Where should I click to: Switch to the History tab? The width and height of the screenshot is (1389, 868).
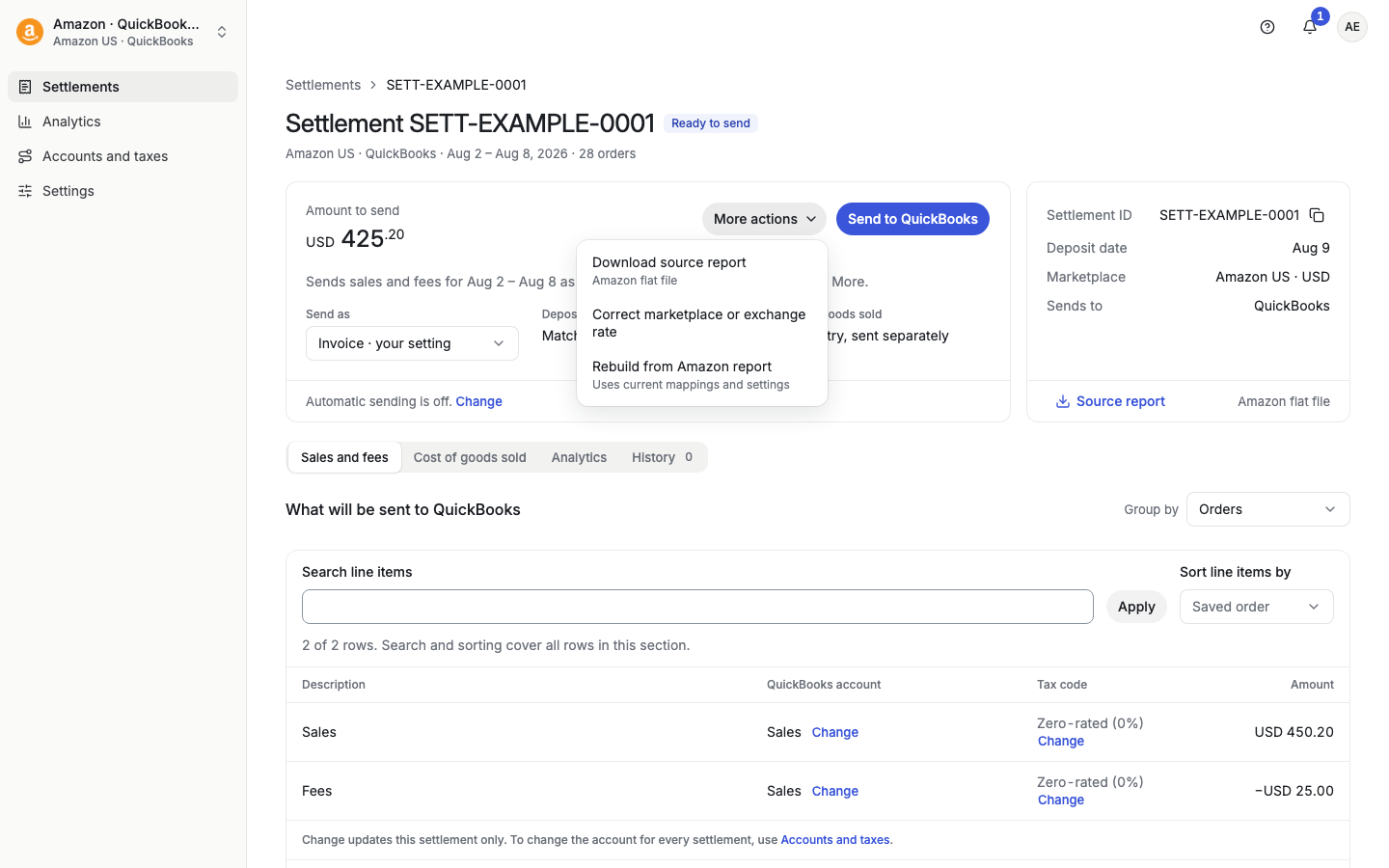click(663, 457)
